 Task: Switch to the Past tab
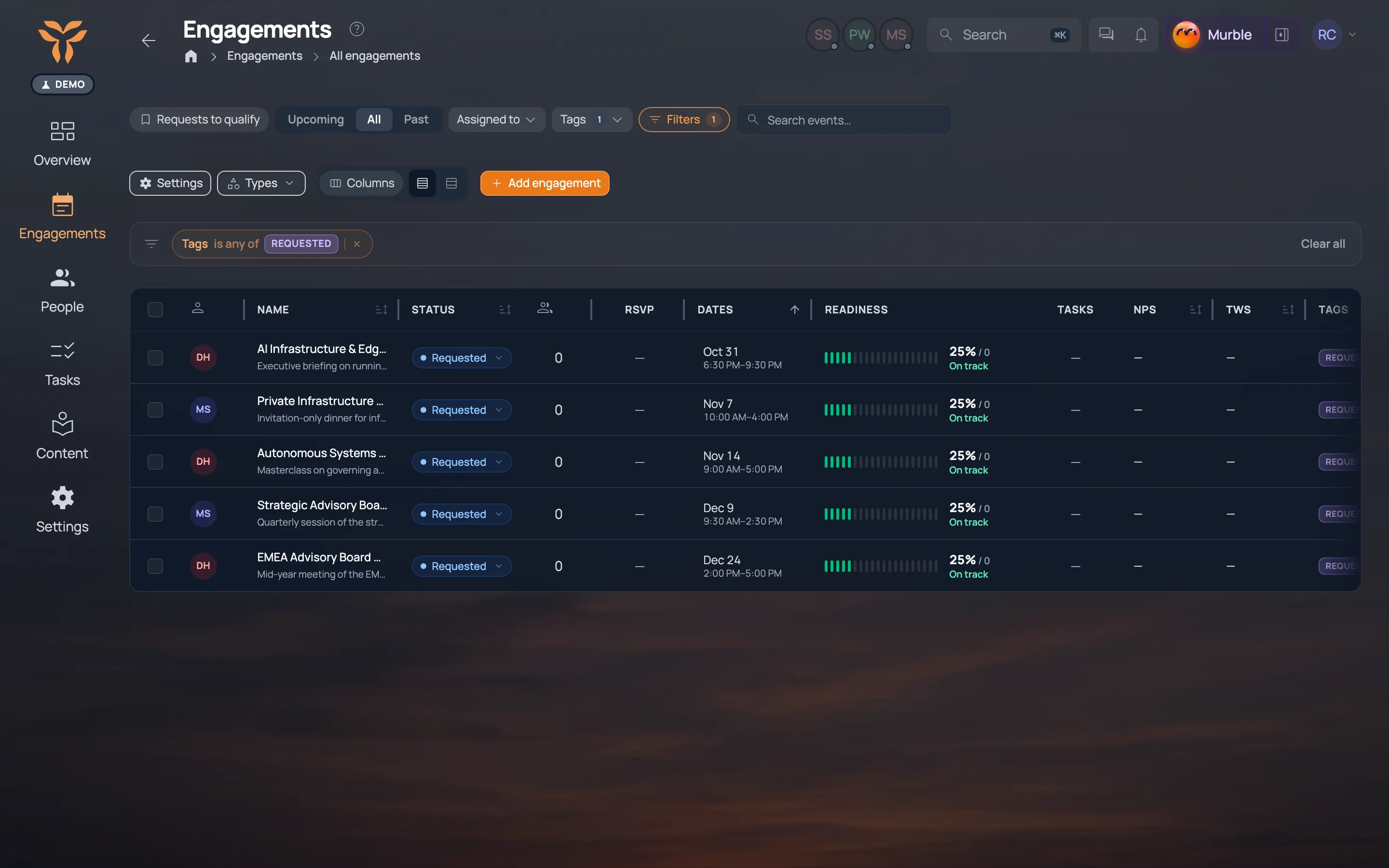pos(416,120)
